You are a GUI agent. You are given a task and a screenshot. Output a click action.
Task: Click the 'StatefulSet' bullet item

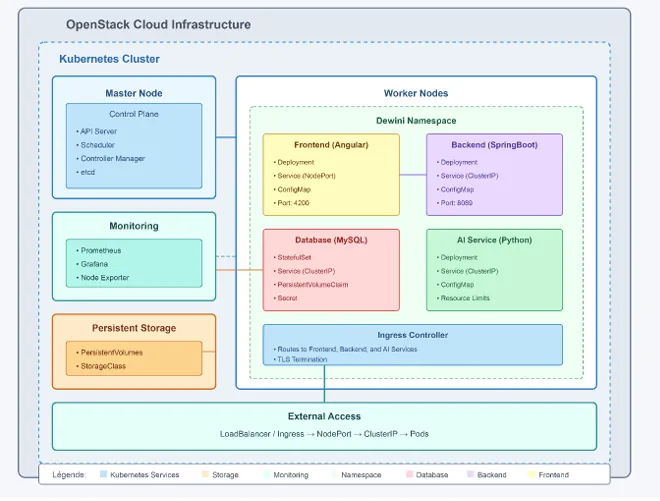292,257
